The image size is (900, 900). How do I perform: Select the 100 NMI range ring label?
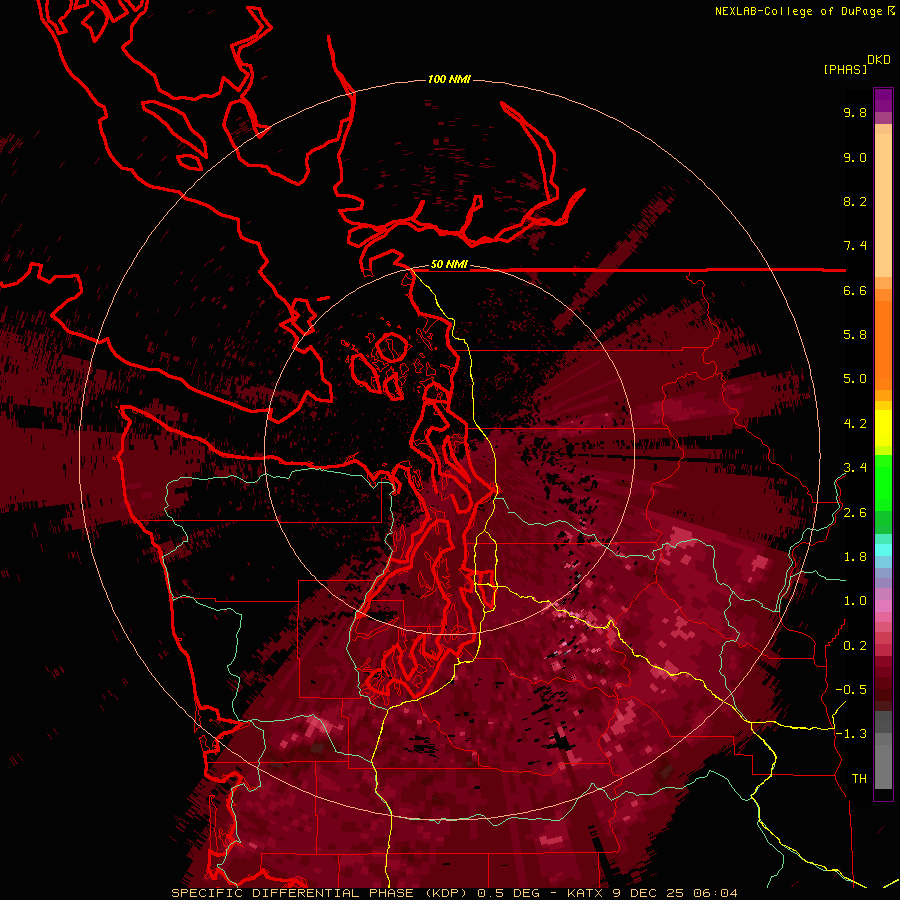coord(449,79)
